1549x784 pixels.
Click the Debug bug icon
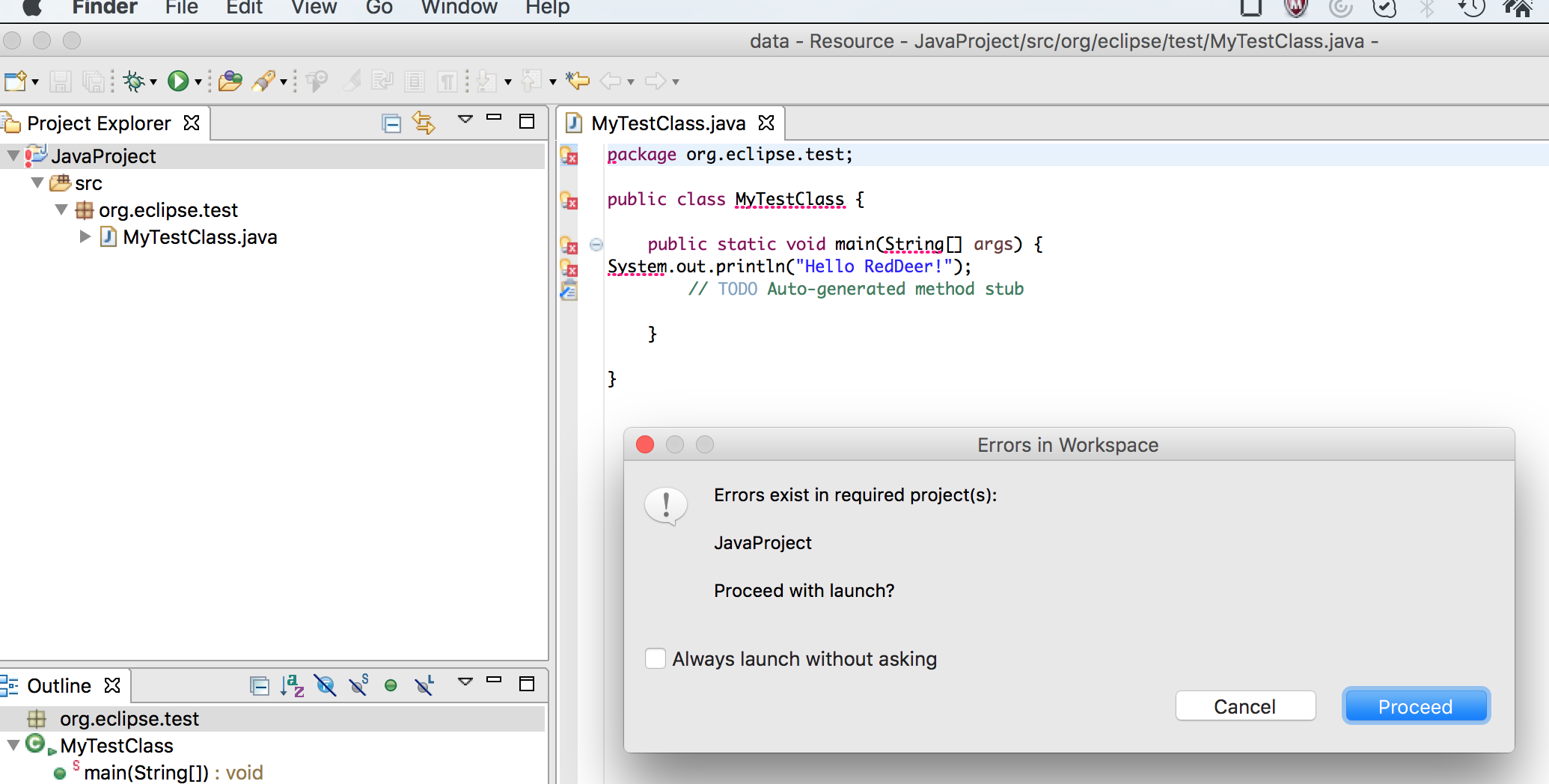pos(135,81)
